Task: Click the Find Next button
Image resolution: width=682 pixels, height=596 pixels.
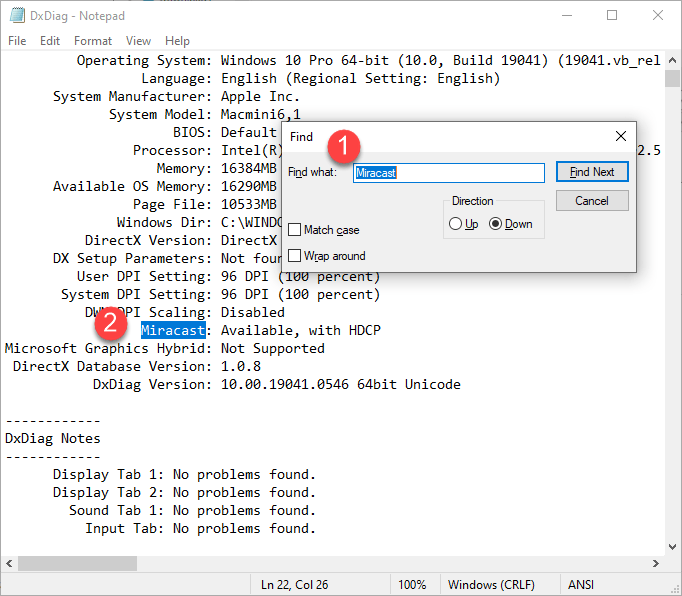Action: click(x=592, y=172)
